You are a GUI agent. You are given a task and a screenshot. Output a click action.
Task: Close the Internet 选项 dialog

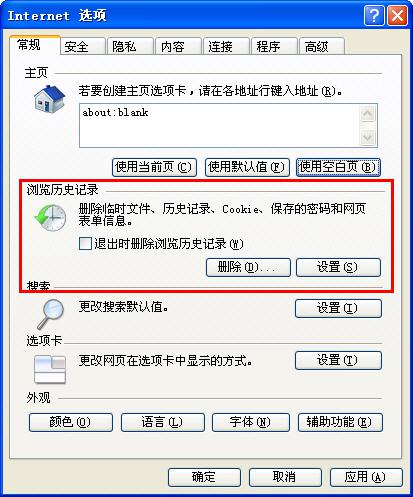point(397,15)
